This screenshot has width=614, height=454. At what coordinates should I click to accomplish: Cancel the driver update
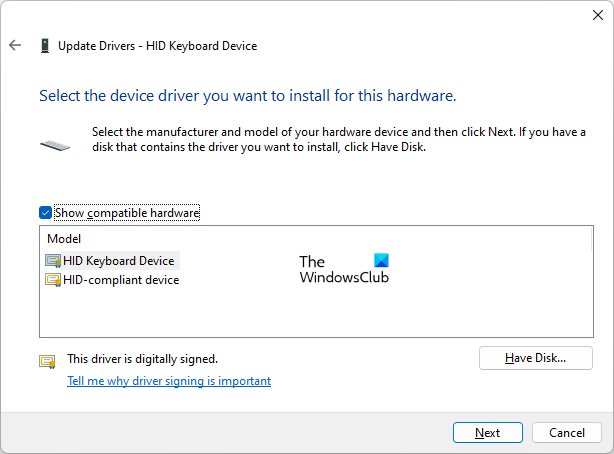click(x=566, y=433)
